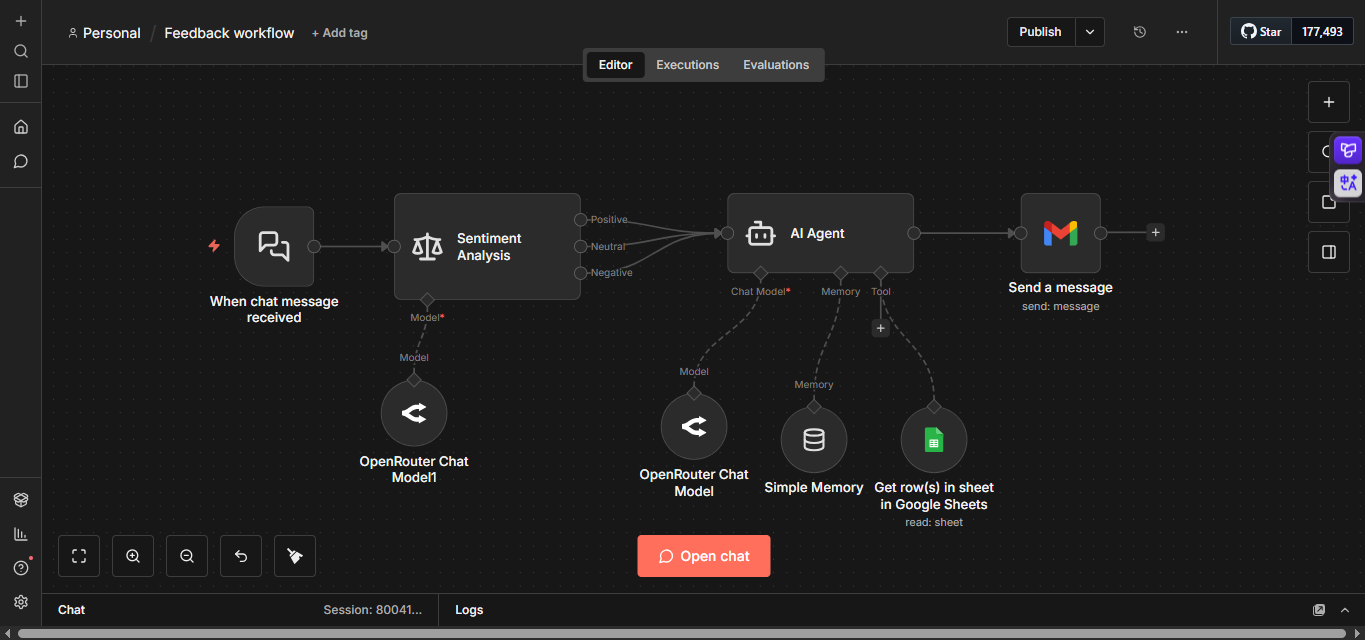The height and width of the screenshot is (640, 1365).
Task: Select the Sentiment Analysis scales node
Action: (487, 246)
